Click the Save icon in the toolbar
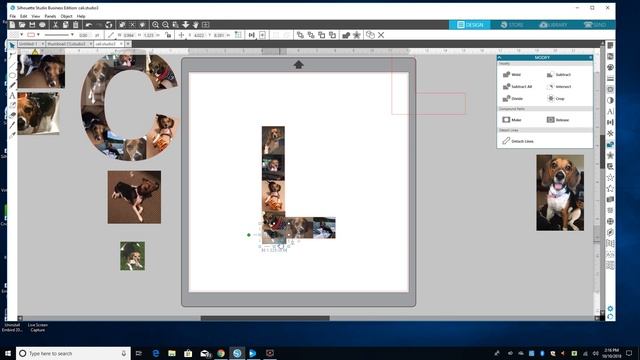The height and width of the screenshot is (360, 640). 32,25
